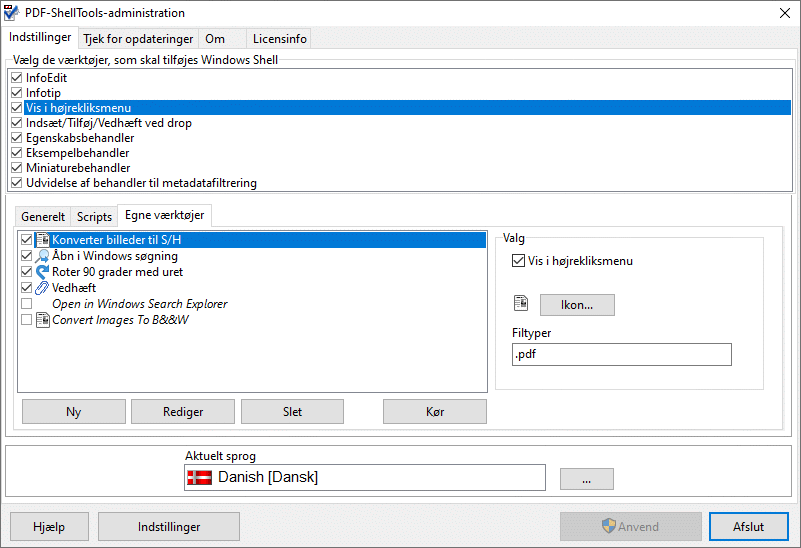Click the rotate arrow icon of Roter 90 grader
Screen dimensions: 801x548
tap(43, 272)
